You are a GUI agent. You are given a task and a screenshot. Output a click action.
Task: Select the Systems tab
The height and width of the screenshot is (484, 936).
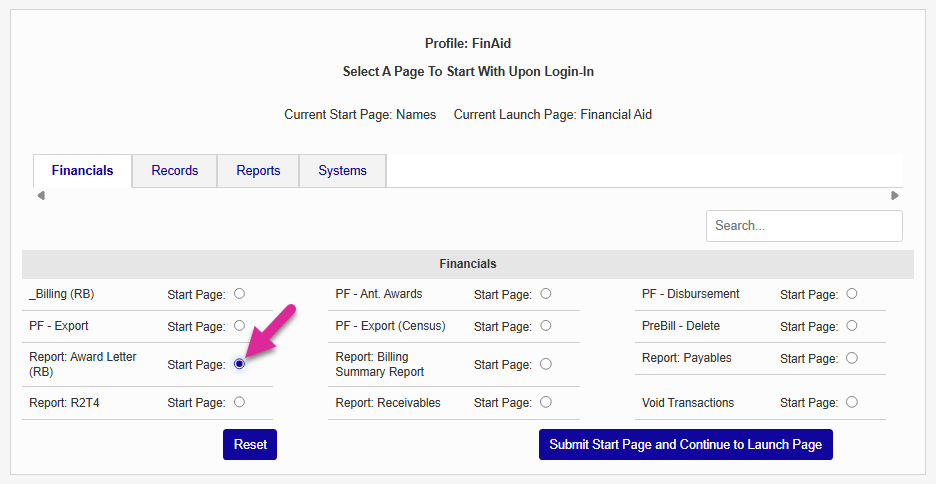click(x=342, y=171)
